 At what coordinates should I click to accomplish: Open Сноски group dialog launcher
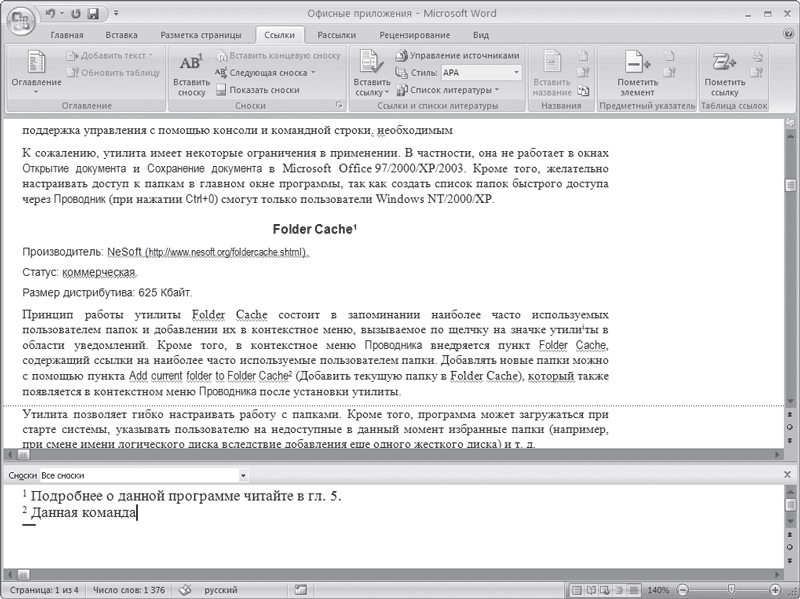(x=339, y=106)
